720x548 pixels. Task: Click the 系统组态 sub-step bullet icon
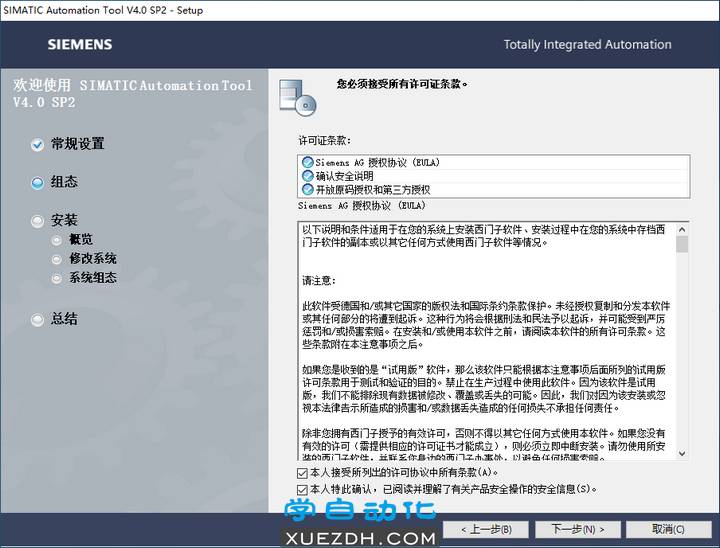(x=56, y=278)
